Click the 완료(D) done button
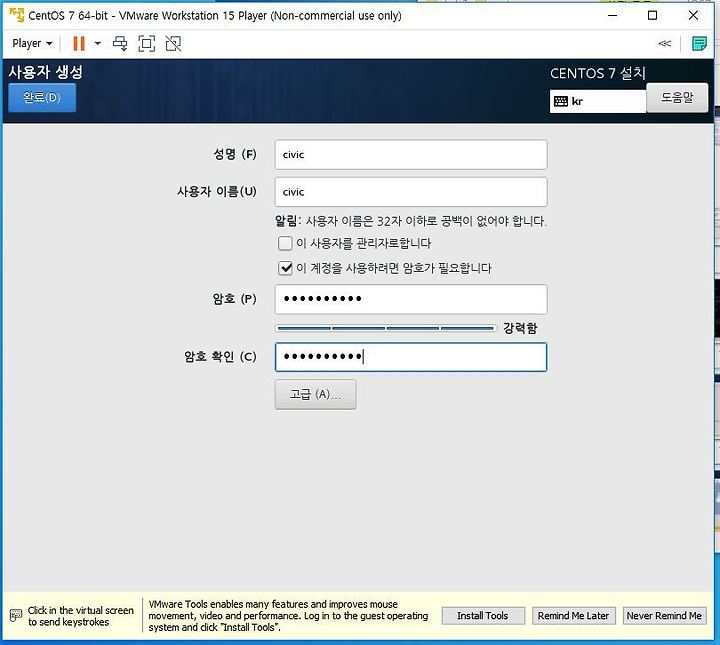 [42, 97]
